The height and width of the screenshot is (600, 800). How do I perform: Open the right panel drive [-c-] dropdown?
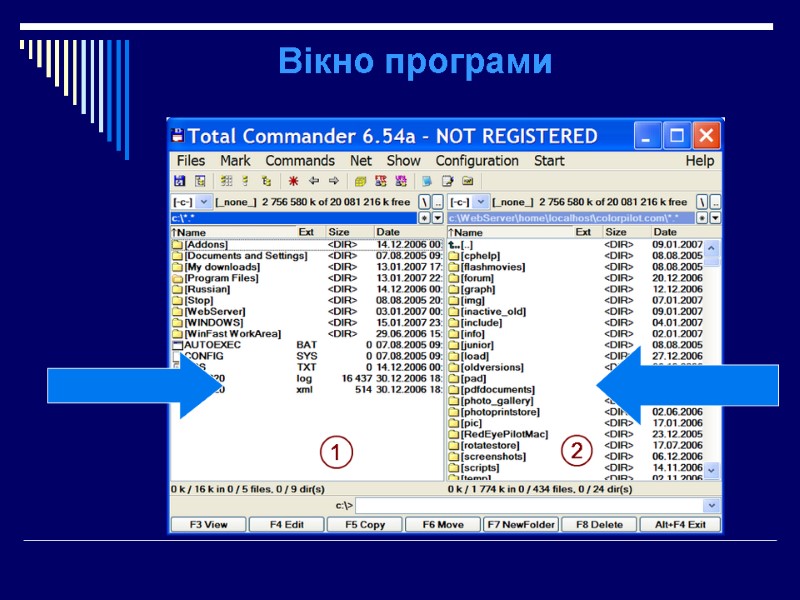point(481,202)
